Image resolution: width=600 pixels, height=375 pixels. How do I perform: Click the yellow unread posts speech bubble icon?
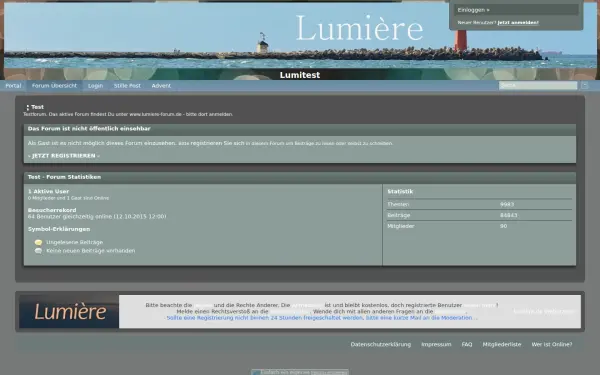38,242
